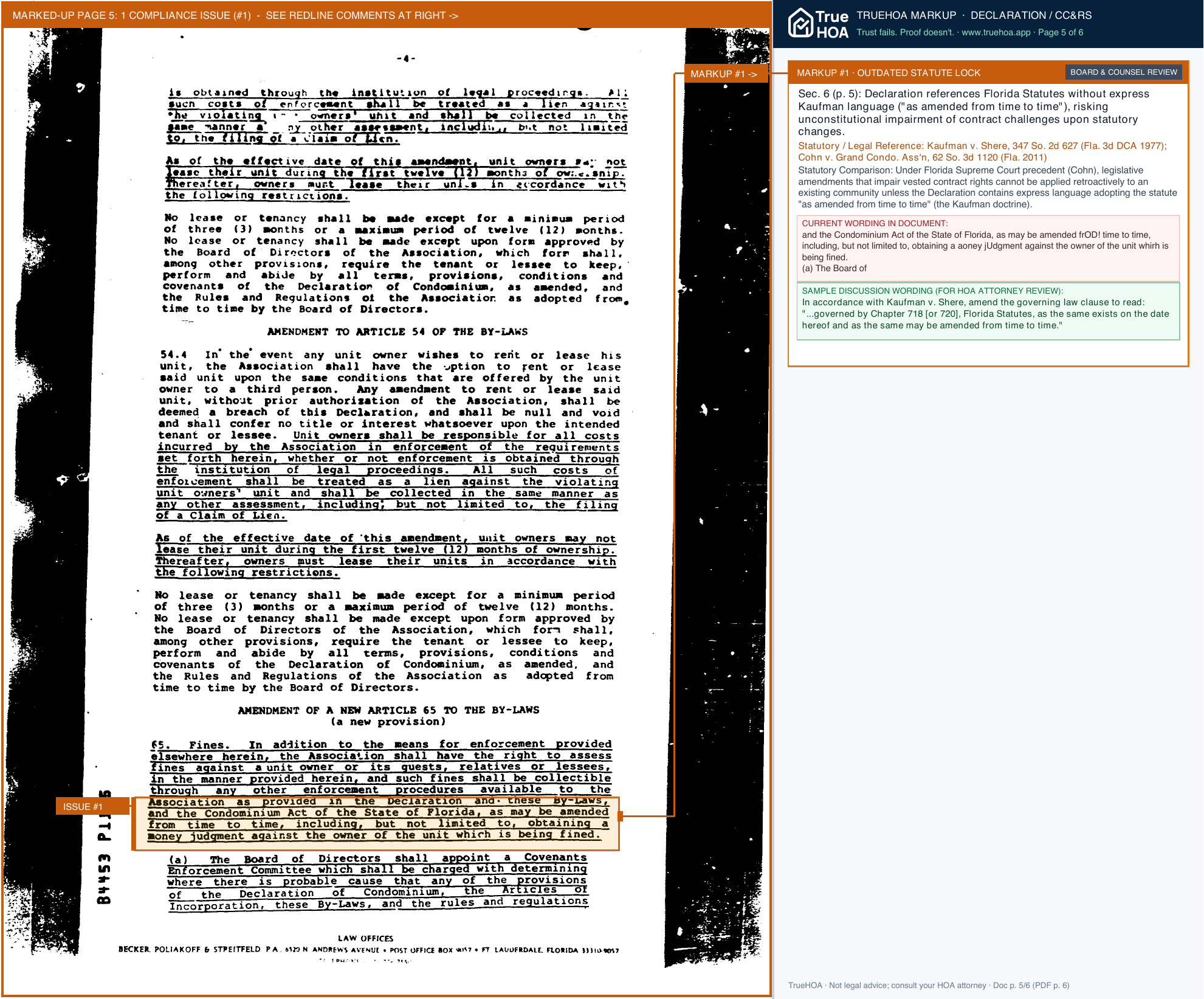This screenshot has width=1204, height=999.
Task: Click the Not legal advice footer disclaimer
Action: pyautogui.click(x=929, y=986)
